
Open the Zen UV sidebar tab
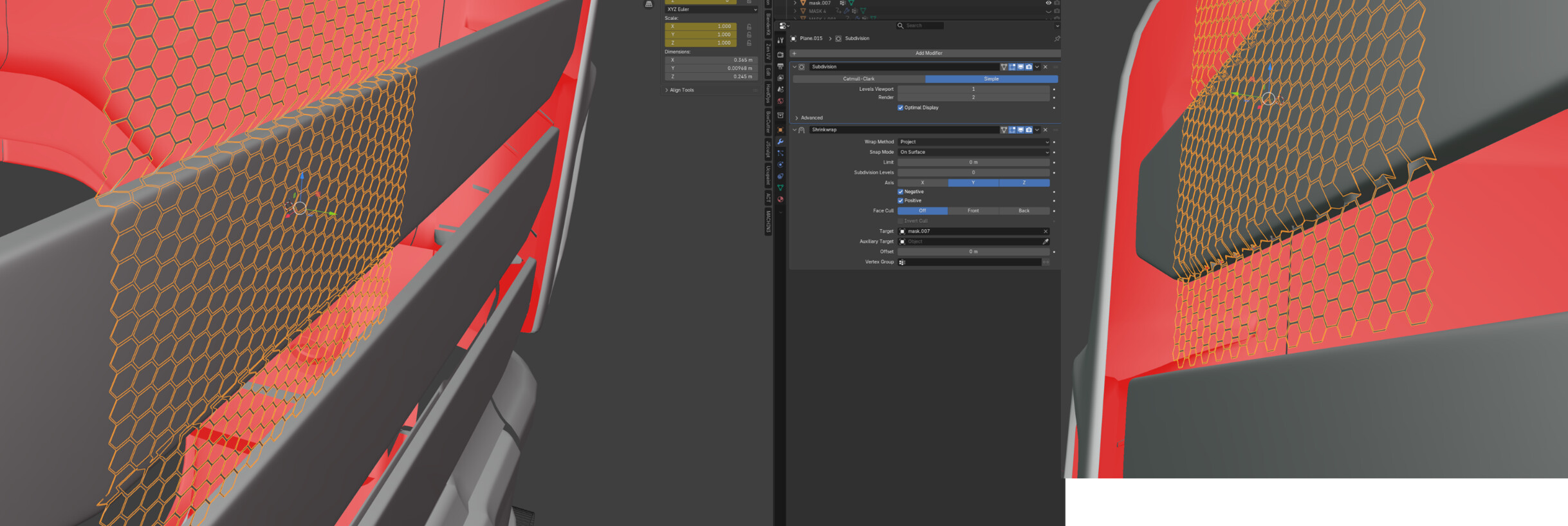click(768, 51)
